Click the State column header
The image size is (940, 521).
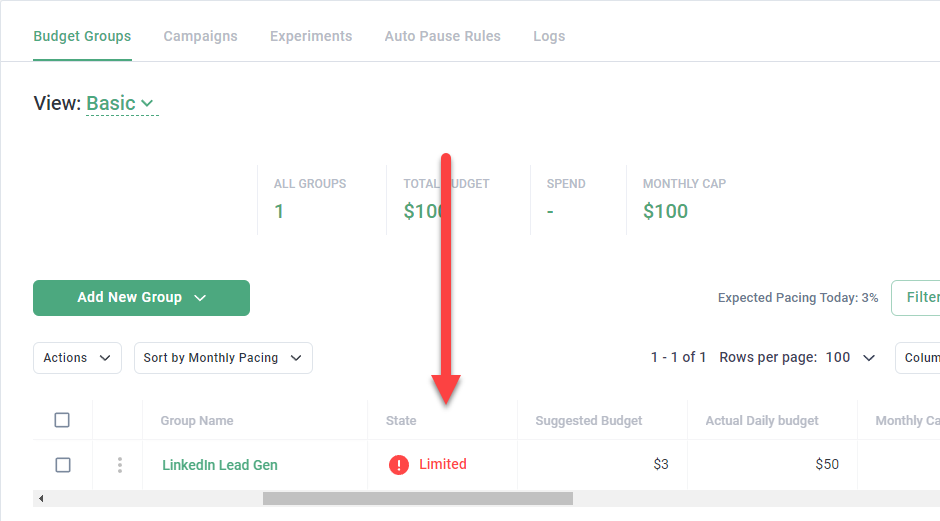[x=401, y=421]
